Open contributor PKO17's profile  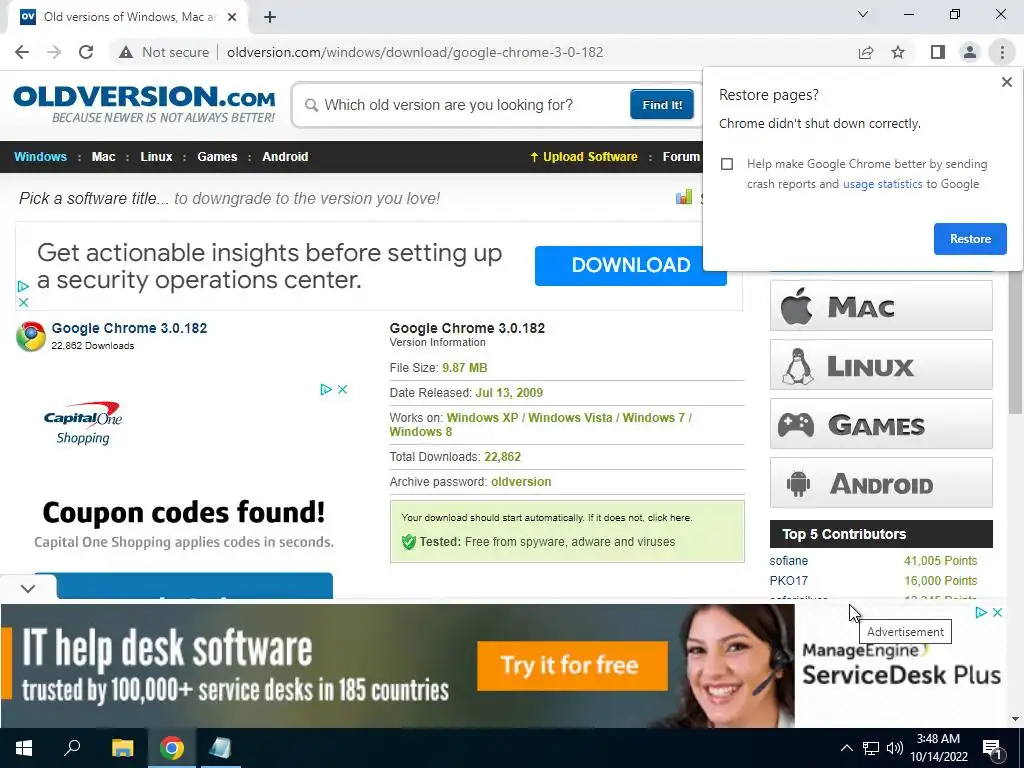[x=788, y=581]
